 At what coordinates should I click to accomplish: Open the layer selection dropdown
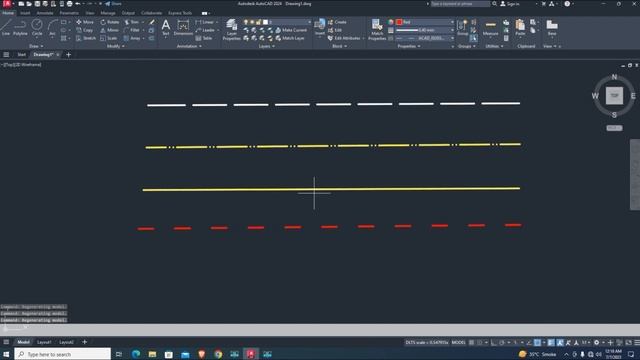[x=277, y=22]
